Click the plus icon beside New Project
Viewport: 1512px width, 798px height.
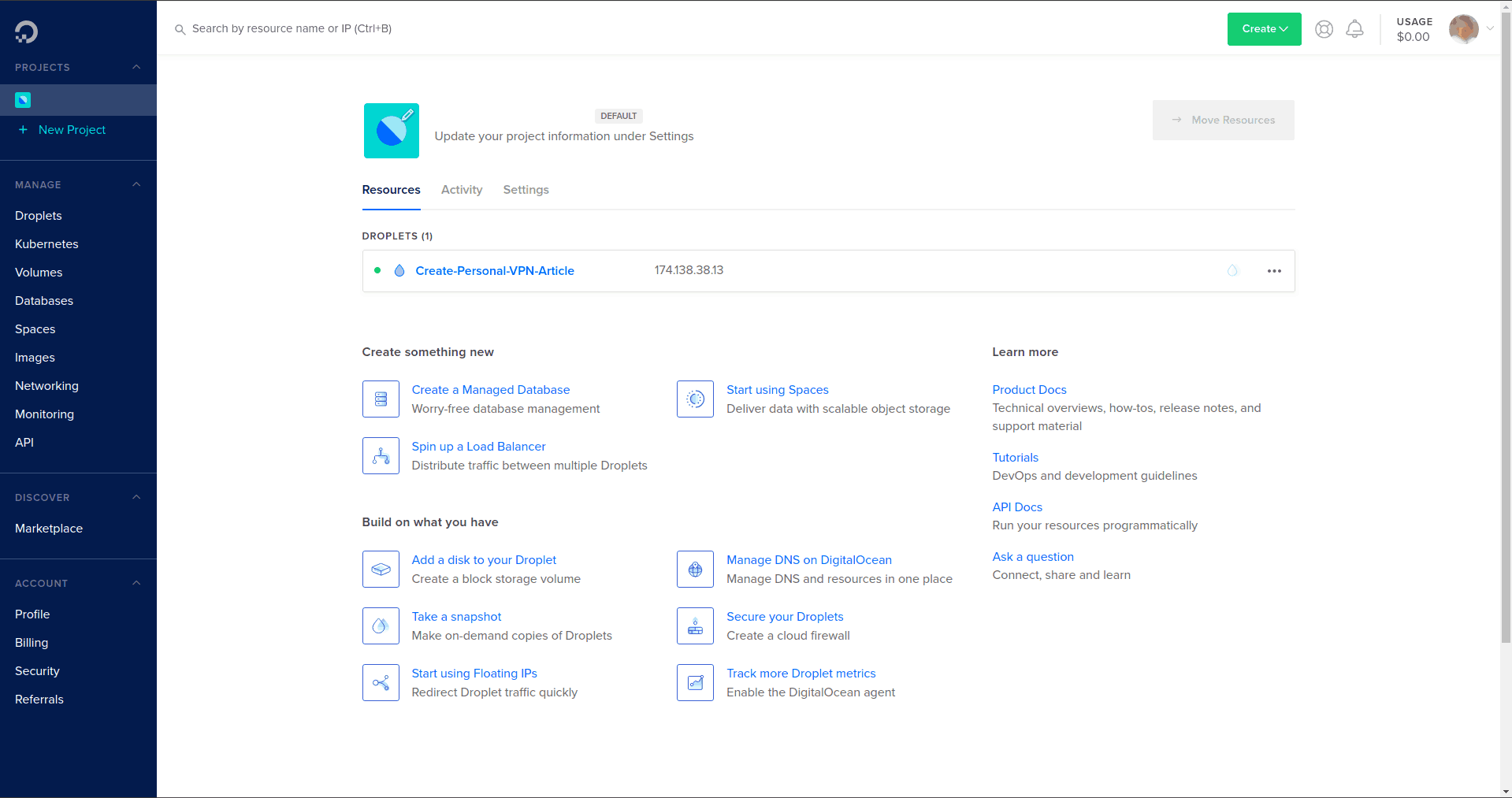(x=23, y=129)
